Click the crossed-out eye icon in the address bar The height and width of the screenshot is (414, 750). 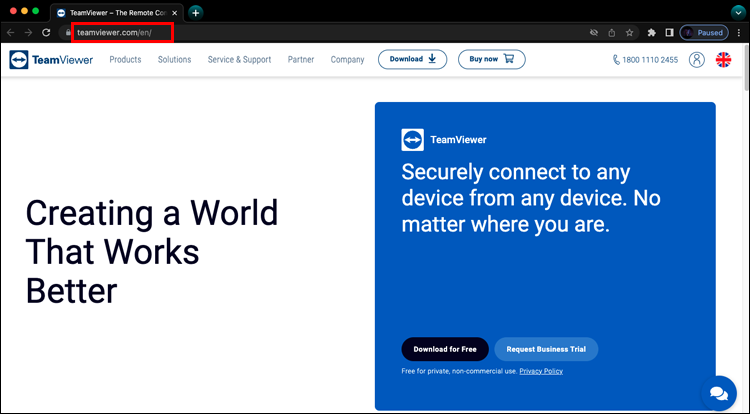(x=594, y=33)
